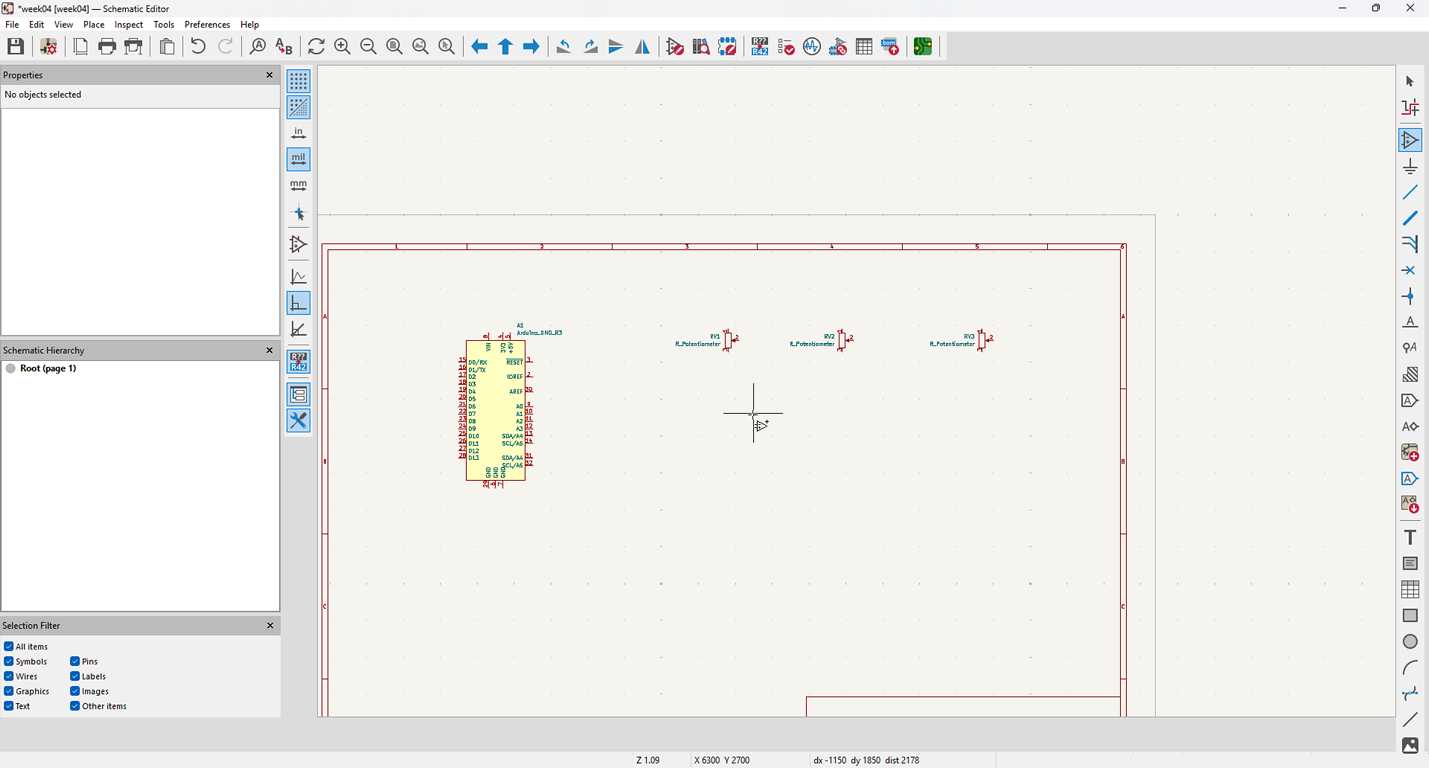The height and width of the screenshot is (768, 1429).
Task: Zoom in on the schematic
Action: [x=342, y=46]
